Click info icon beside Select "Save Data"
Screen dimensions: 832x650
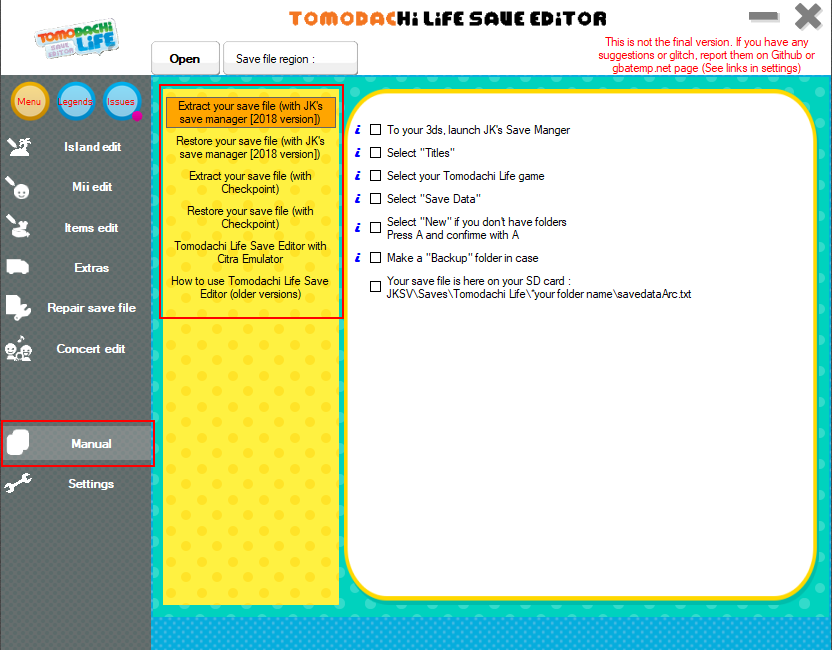[x=358, y=198]
